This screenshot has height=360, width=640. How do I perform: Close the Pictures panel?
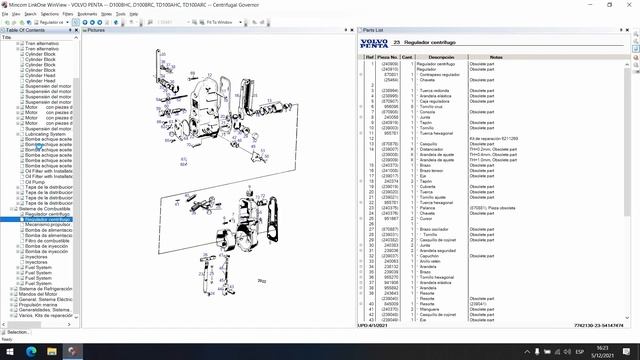(x=352, y=30)
